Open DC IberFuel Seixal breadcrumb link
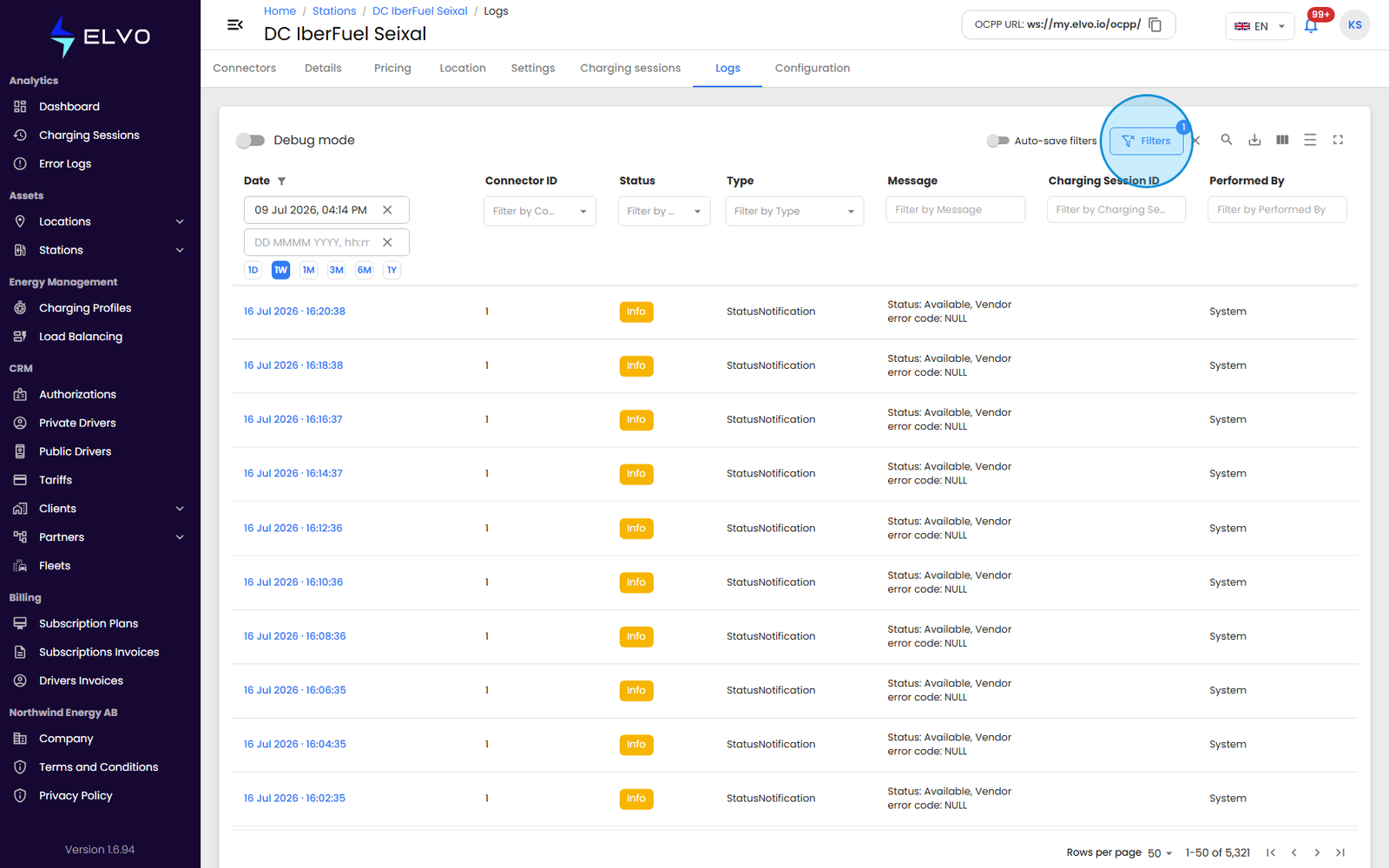The width and height of the screenshot is (1389, 868). click(x=420, y=11)
